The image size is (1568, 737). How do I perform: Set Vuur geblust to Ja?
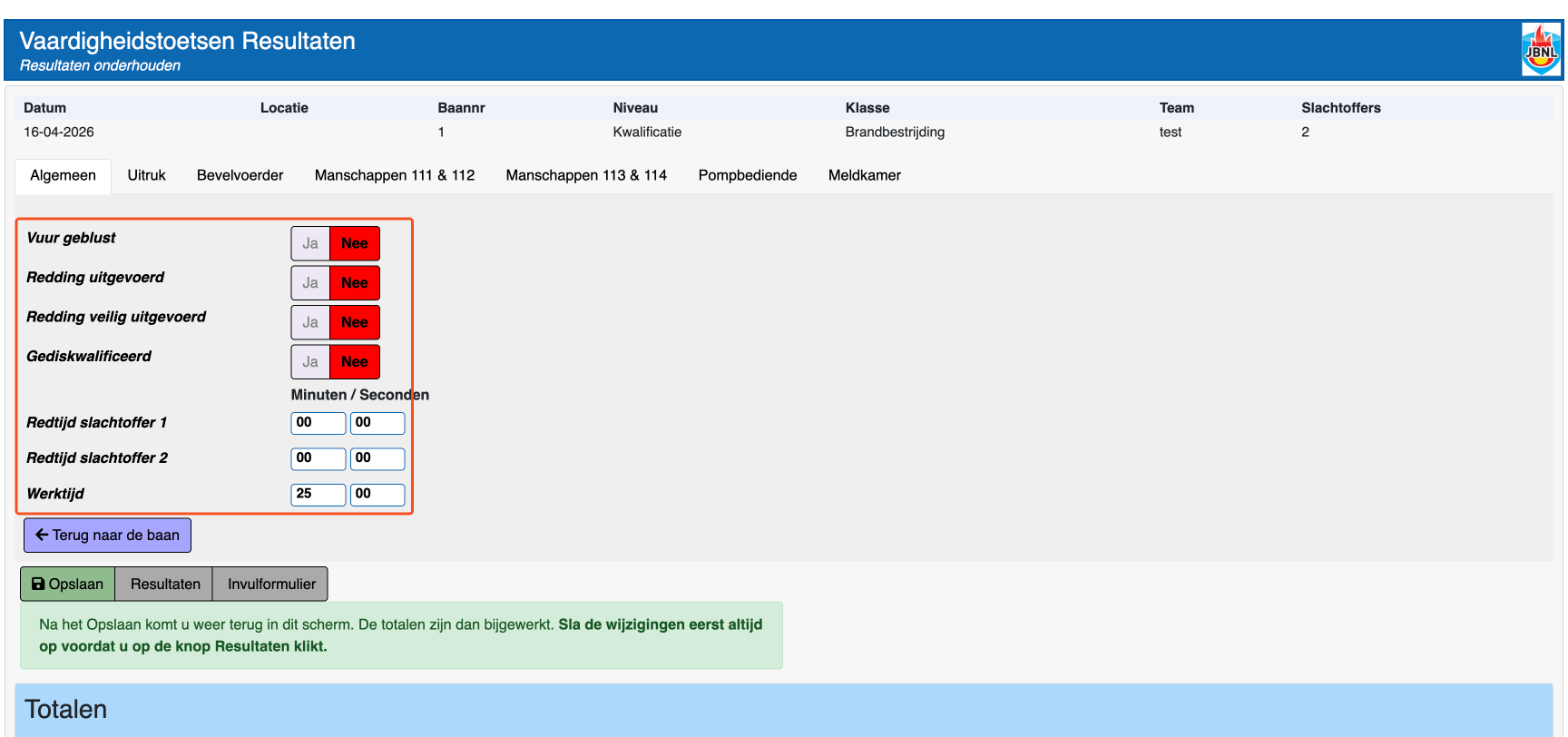click(310, 243)
